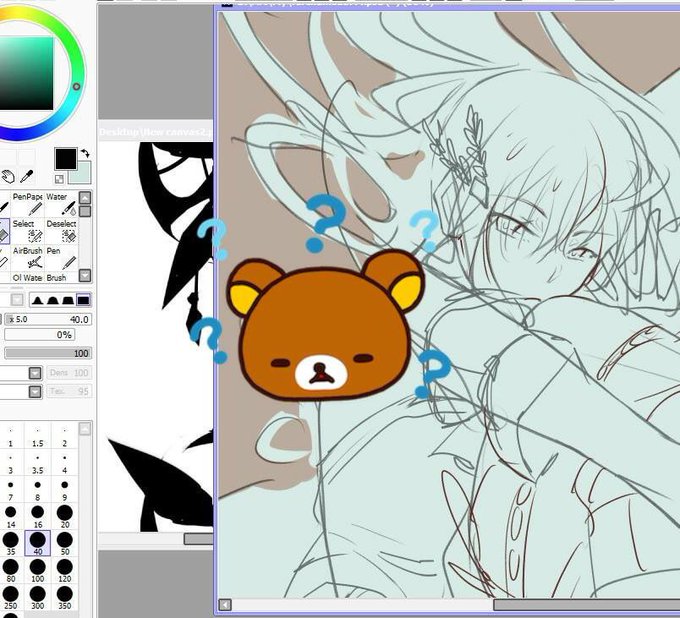Viewport: 680px width, 618px height.
Task: Click the sketch canvas horizontal scrollbar thumb
Action: tap(586, 605)
